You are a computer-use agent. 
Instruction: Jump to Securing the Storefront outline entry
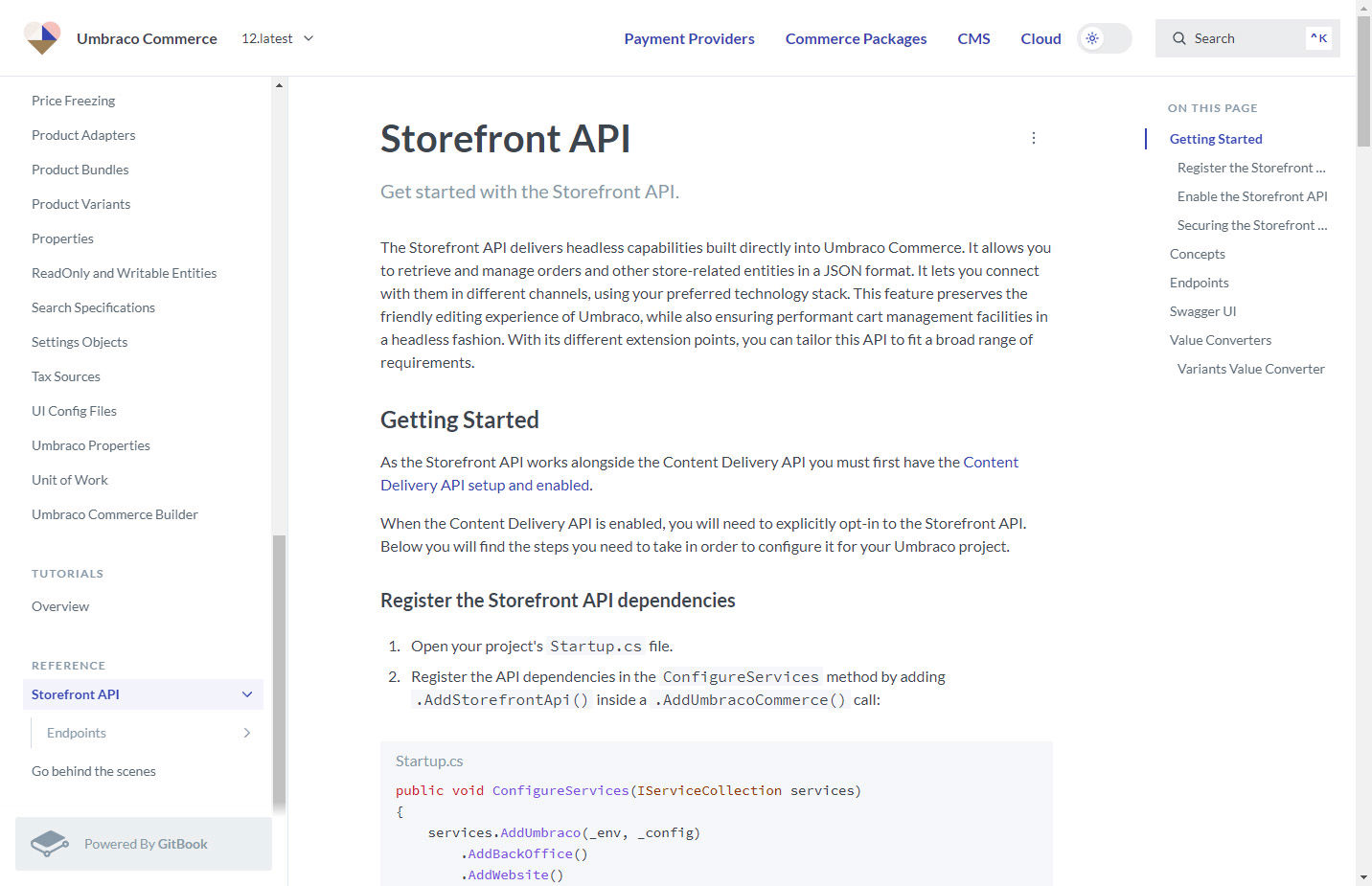click(x=1252, y=225)
